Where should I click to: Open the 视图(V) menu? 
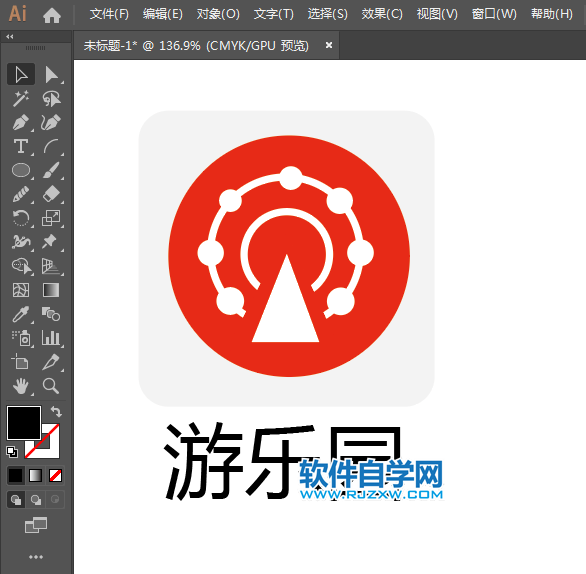click(437, 14)
